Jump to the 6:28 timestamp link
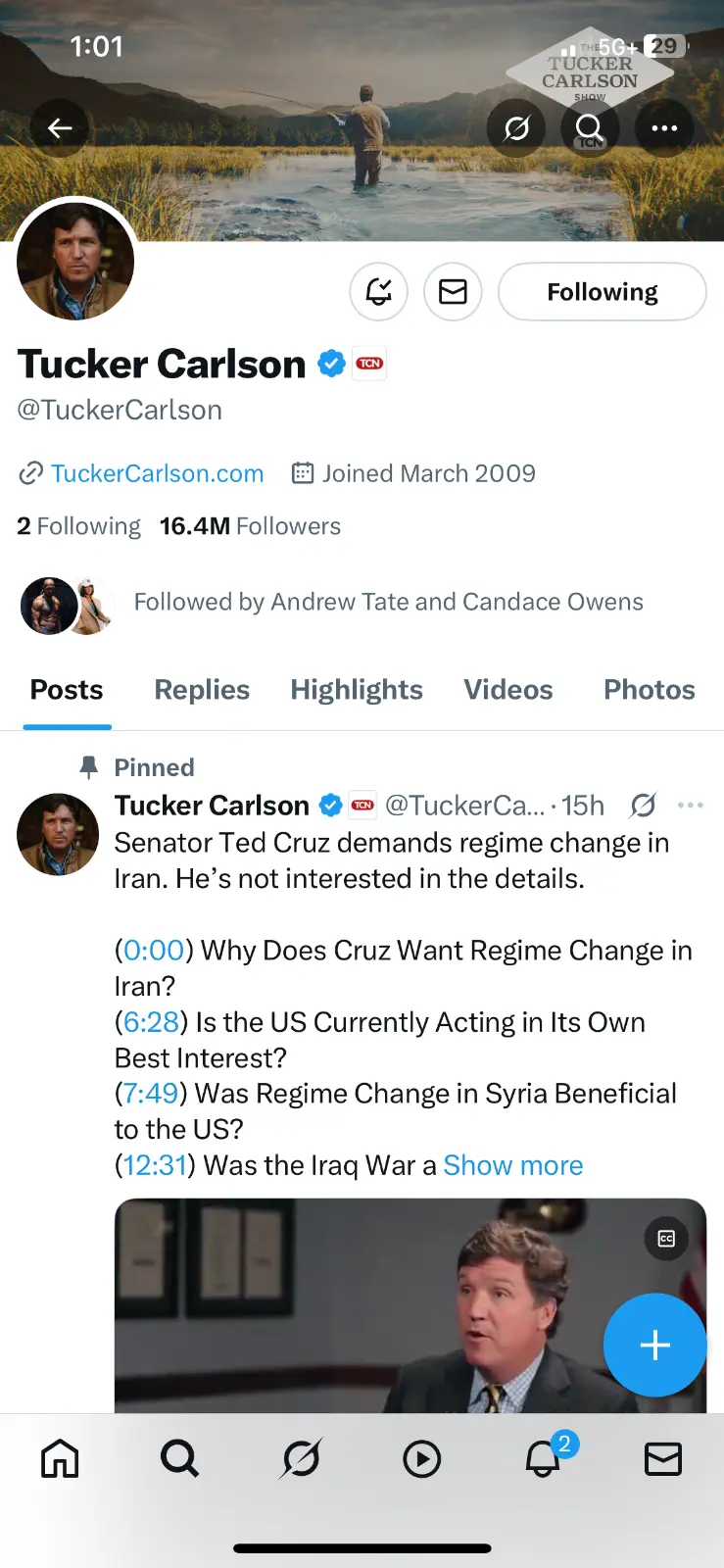Screen dimensions: 724x1568 point(150,1022)
